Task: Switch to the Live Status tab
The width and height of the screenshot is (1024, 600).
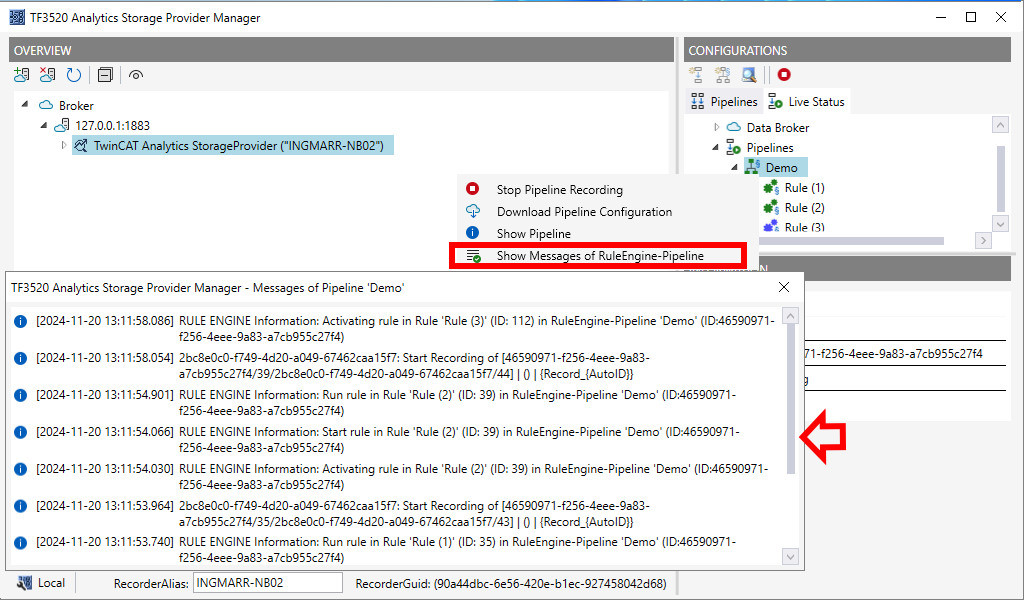Action: tap(806, 101)
